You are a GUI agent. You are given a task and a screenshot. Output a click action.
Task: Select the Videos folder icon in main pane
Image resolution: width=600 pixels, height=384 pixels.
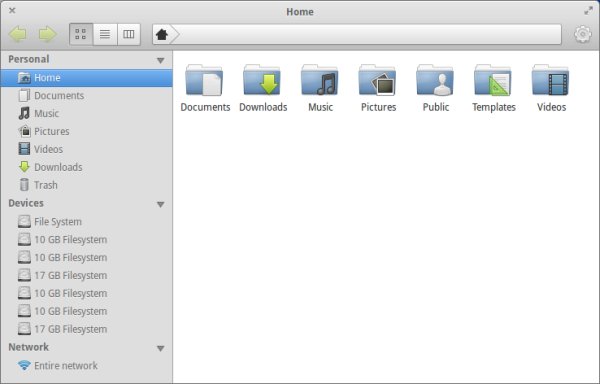[x=551, y=80]
